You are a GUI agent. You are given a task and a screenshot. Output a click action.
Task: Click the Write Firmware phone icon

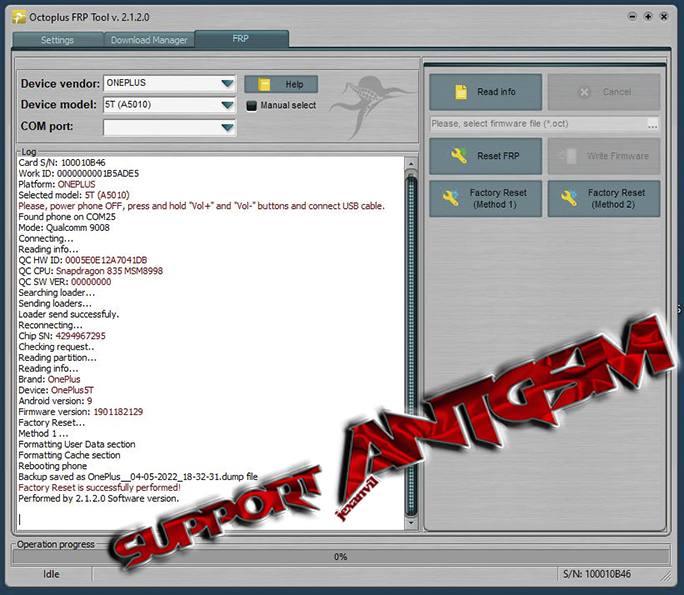pyautogui.click(x=568, y=156)
